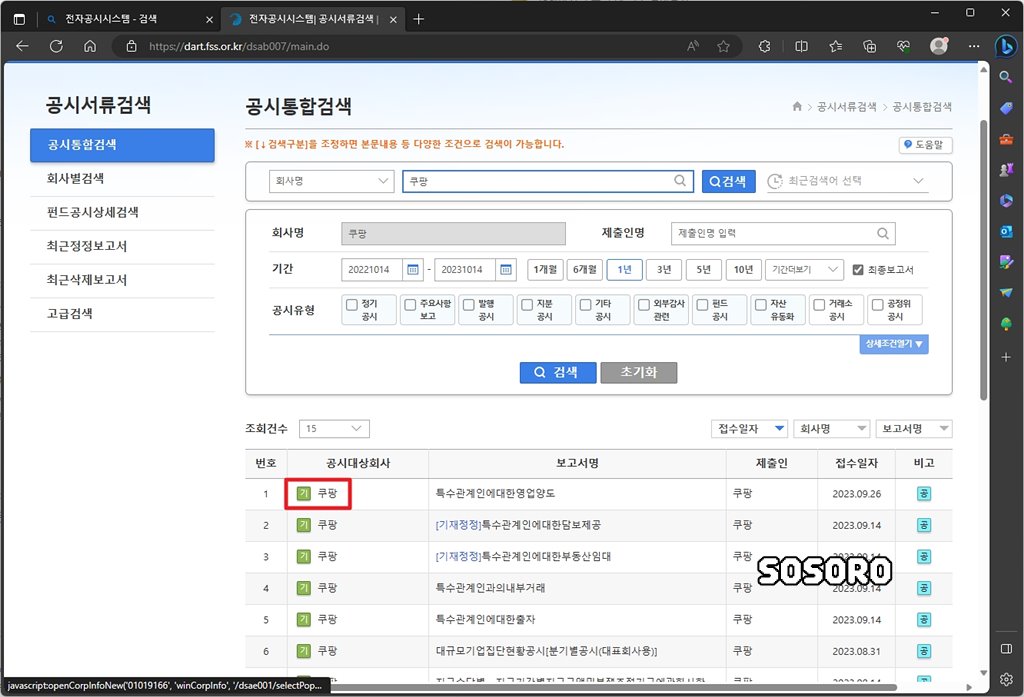Sort by 회사명 dropdown
Viewport: 1024px width, 697px height.
pos(832,429)
